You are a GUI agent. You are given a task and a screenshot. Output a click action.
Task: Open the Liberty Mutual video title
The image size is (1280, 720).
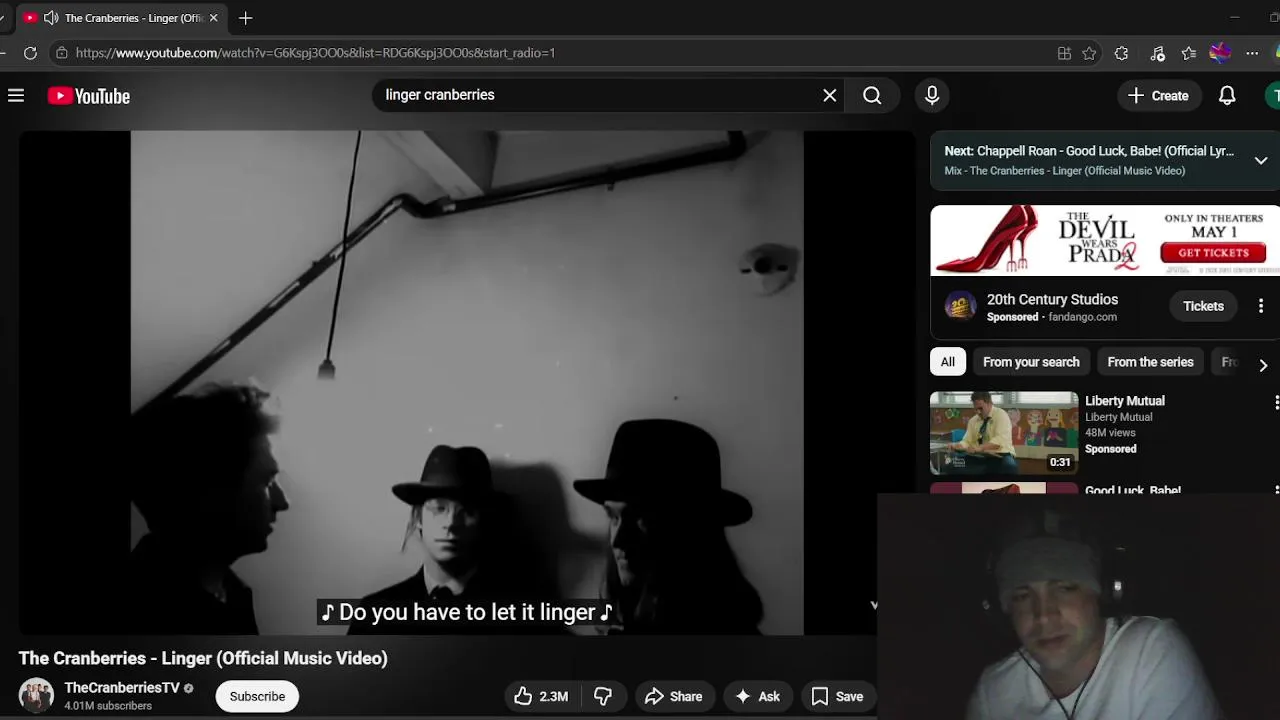point(1125,401)
